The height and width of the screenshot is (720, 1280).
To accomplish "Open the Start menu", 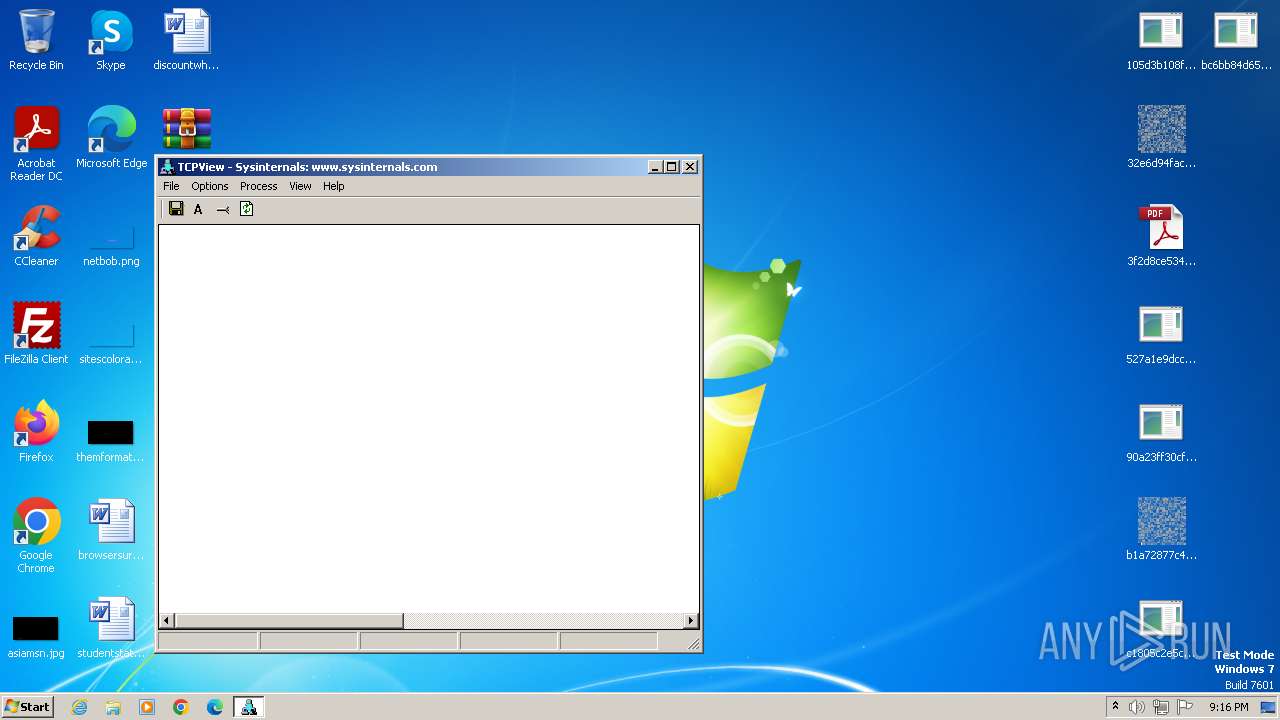I will (27, 707).
